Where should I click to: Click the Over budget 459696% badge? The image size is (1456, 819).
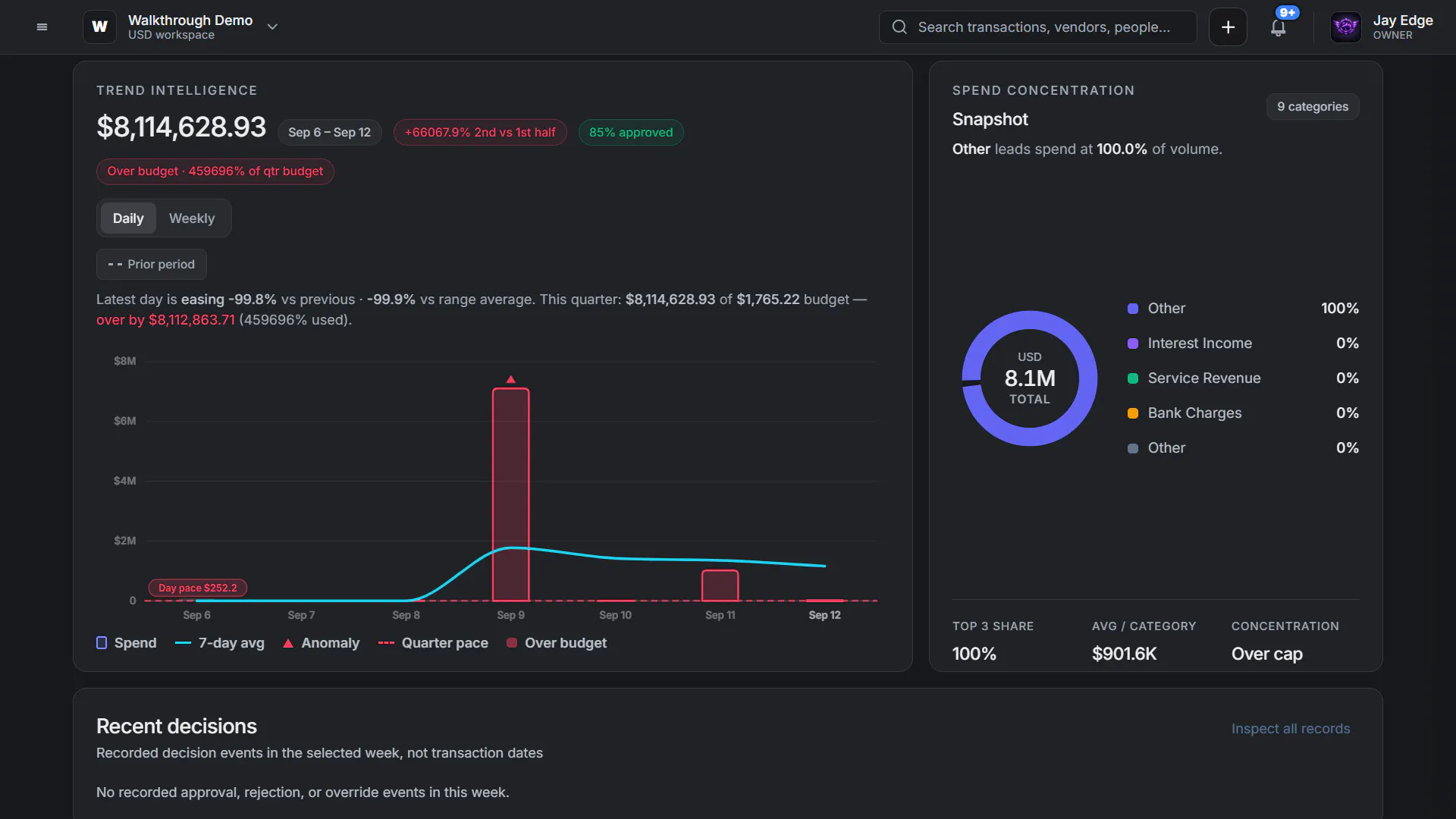pos(215,171)
